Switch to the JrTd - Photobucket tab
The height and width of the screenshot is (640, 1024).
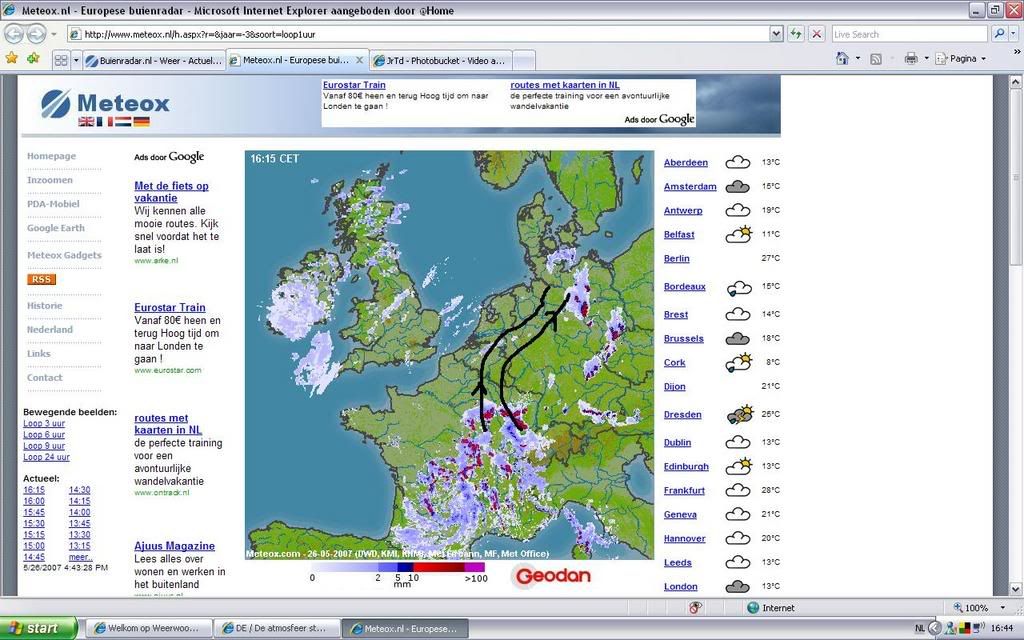(x=441, y=61)
